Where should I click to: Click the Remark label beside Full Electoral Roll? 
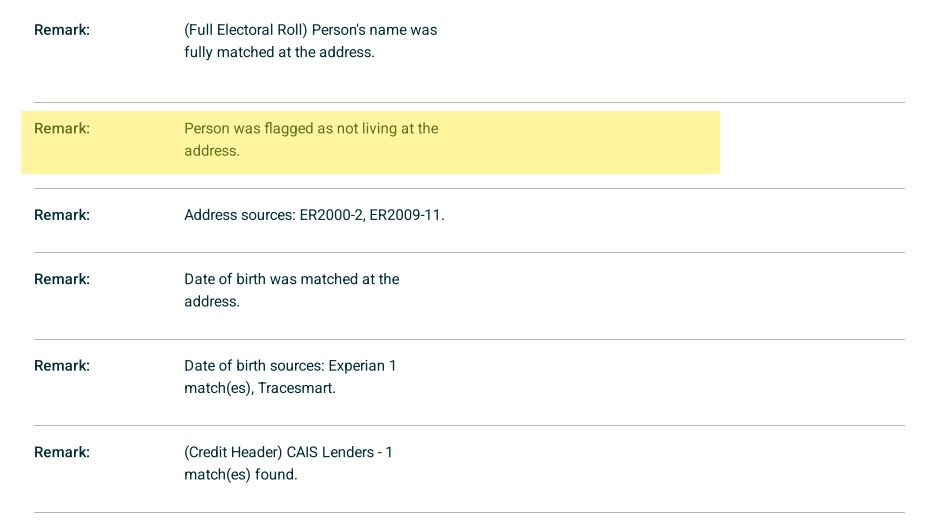[x=62, y=30]
